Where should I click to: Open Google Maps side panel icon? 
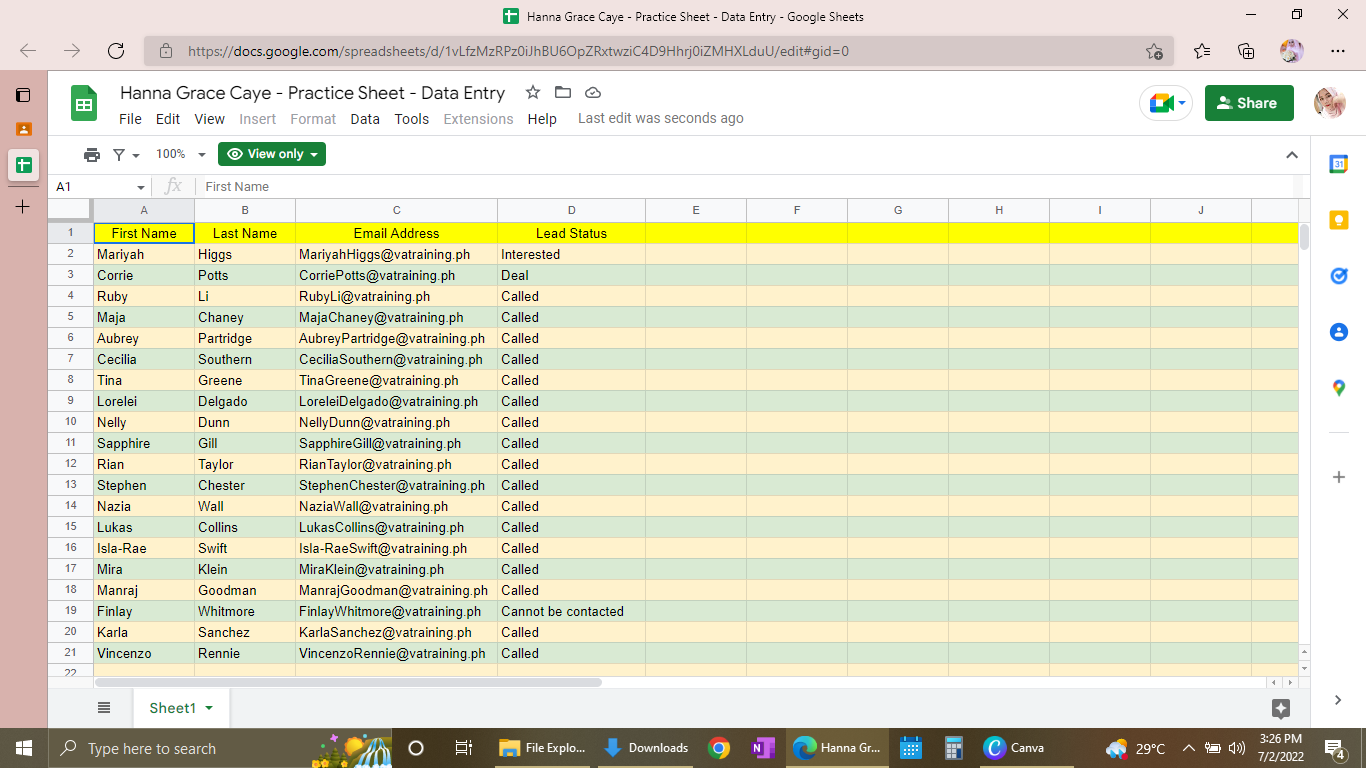pyautogui.click(x=1339, y=388)
